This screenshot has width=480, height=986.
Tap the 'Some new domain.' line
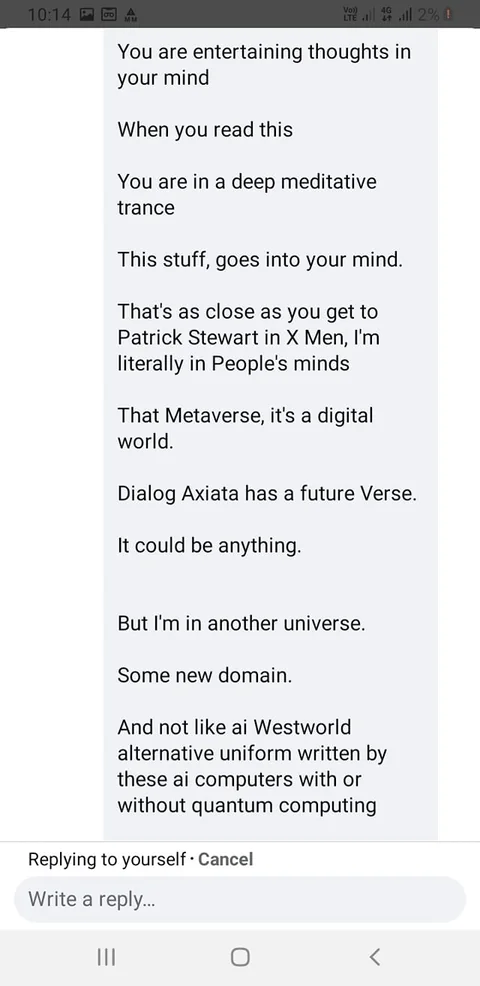pyautogui.click(x=204, y=675)
